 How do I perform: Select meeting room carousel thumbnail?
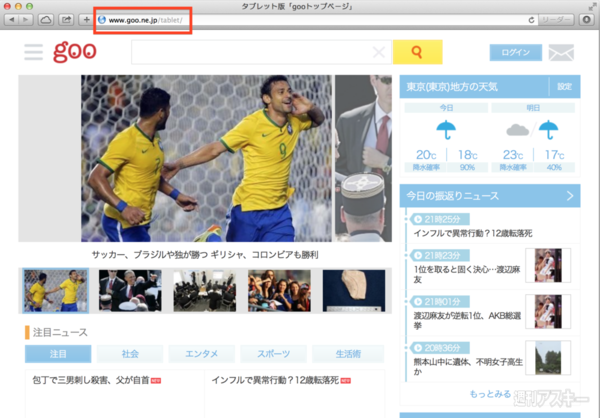205,291
